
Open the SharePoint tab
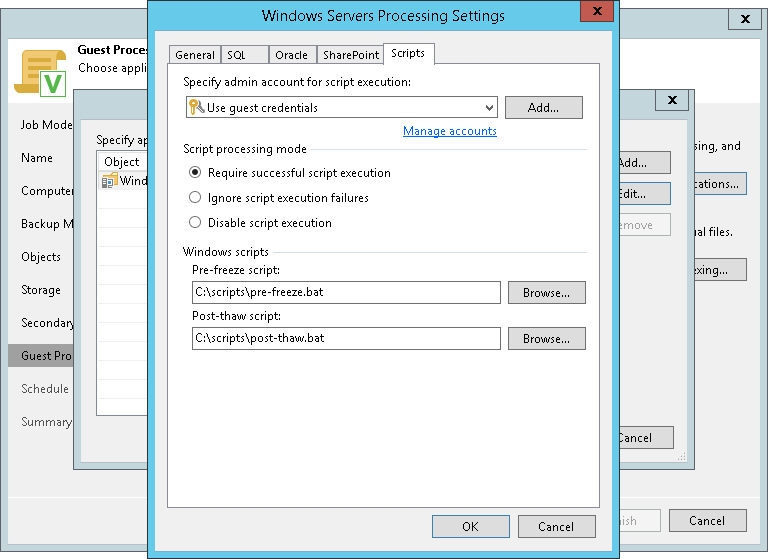(x=350, y=55)
